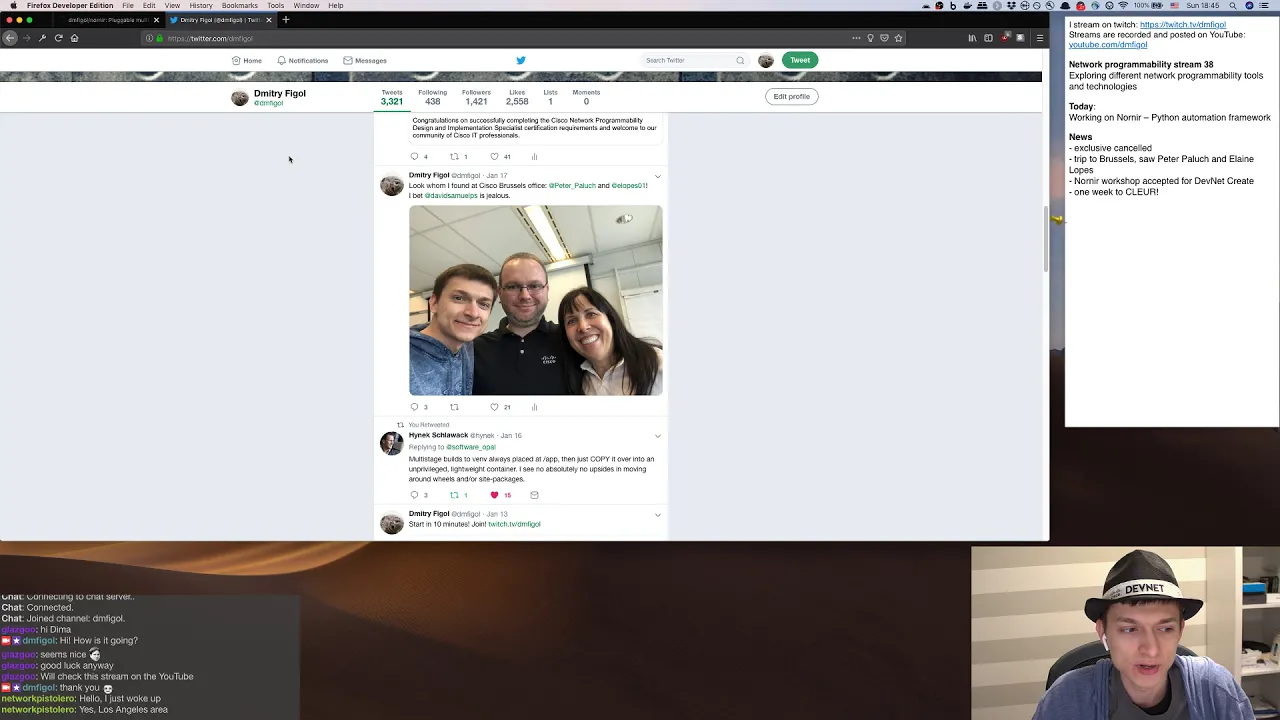
Task: Open developer tools wrench icon
Action: [42, 38]
